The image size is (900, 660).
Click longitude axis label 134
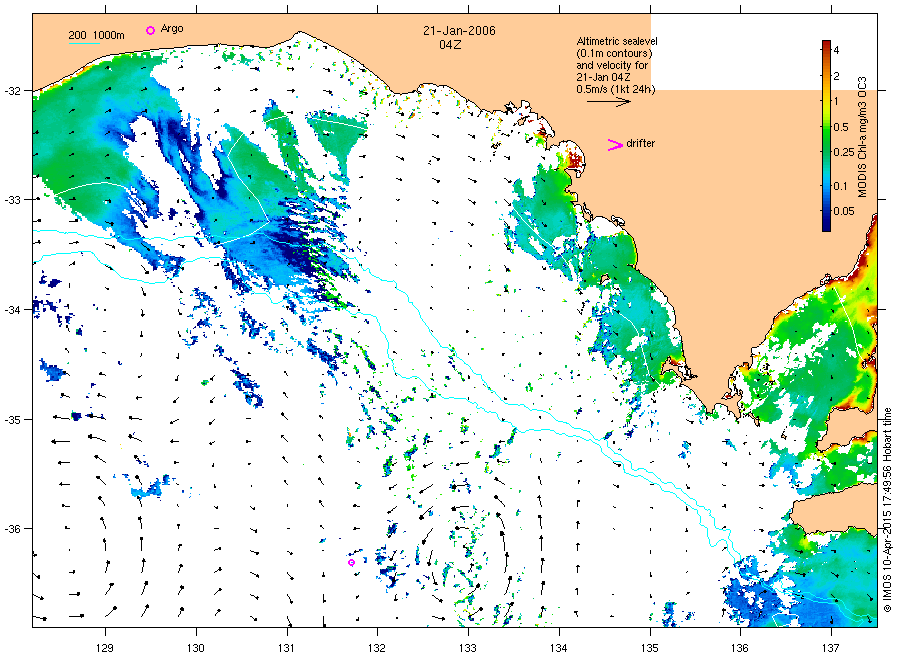tap(558, 648)
